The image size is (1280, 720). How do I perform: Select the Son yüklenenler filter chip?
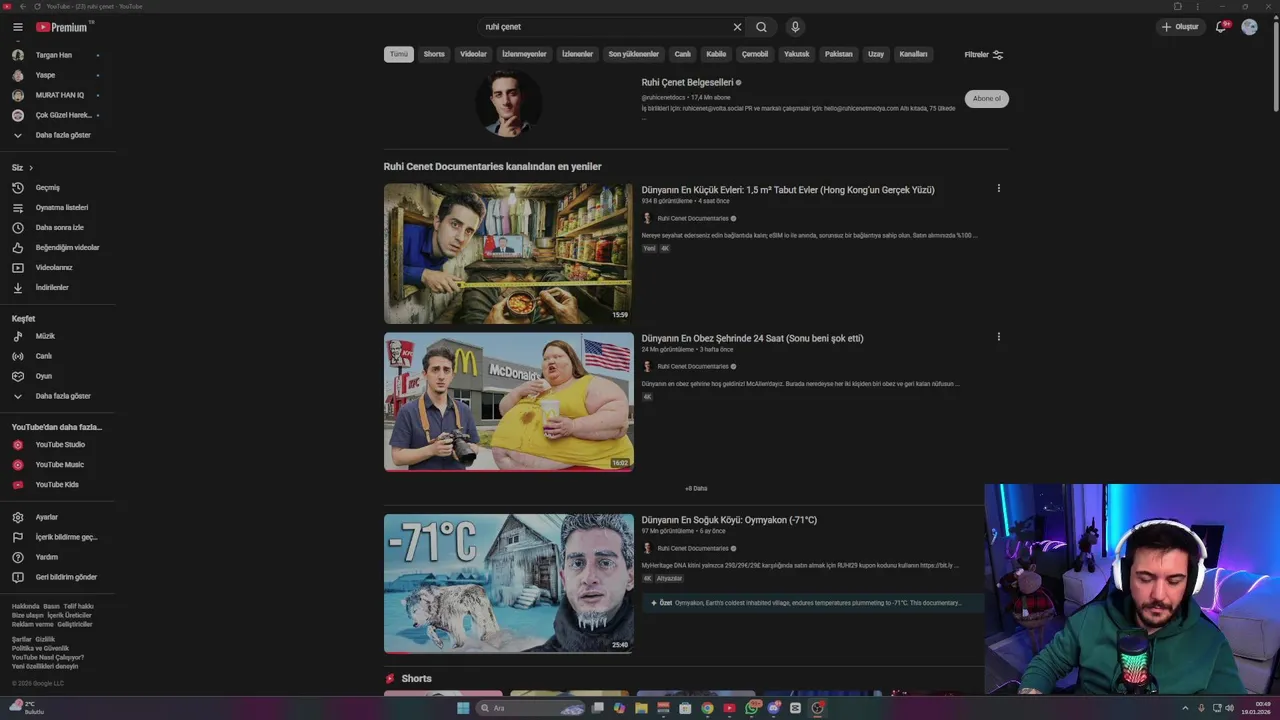tap(634, 54)
